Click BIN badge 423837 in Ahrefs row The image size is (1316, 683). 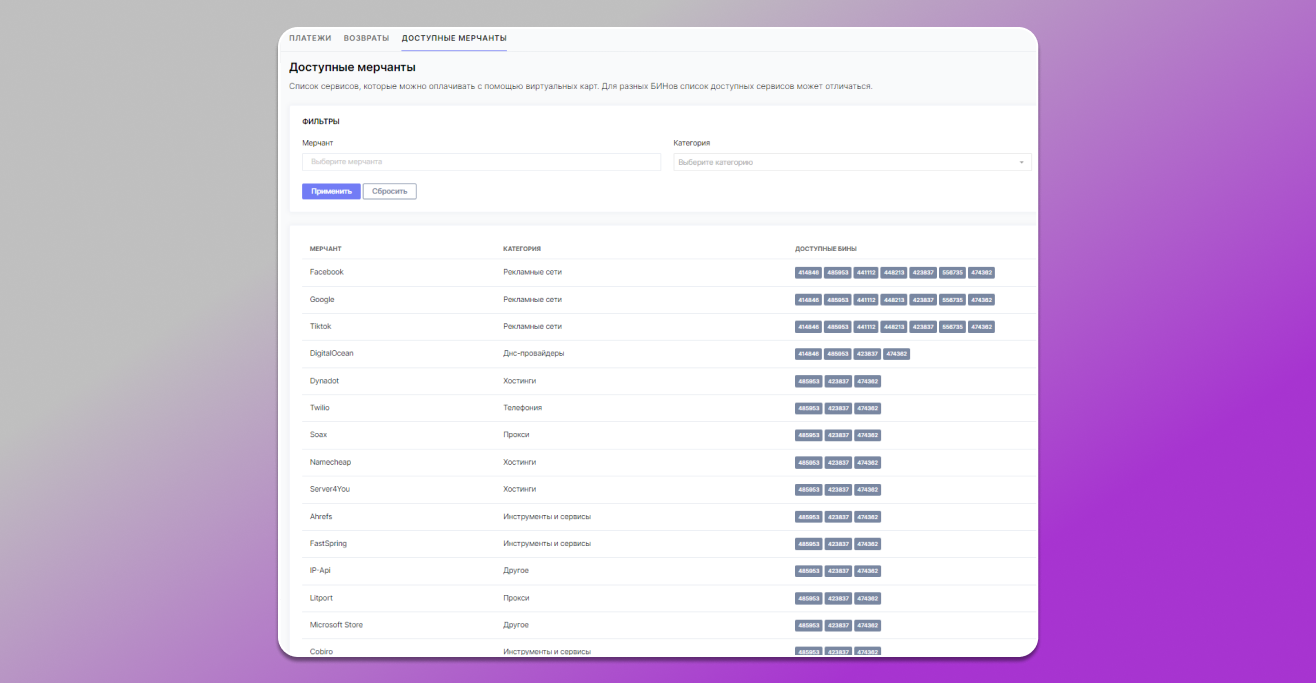pos(838,517)
